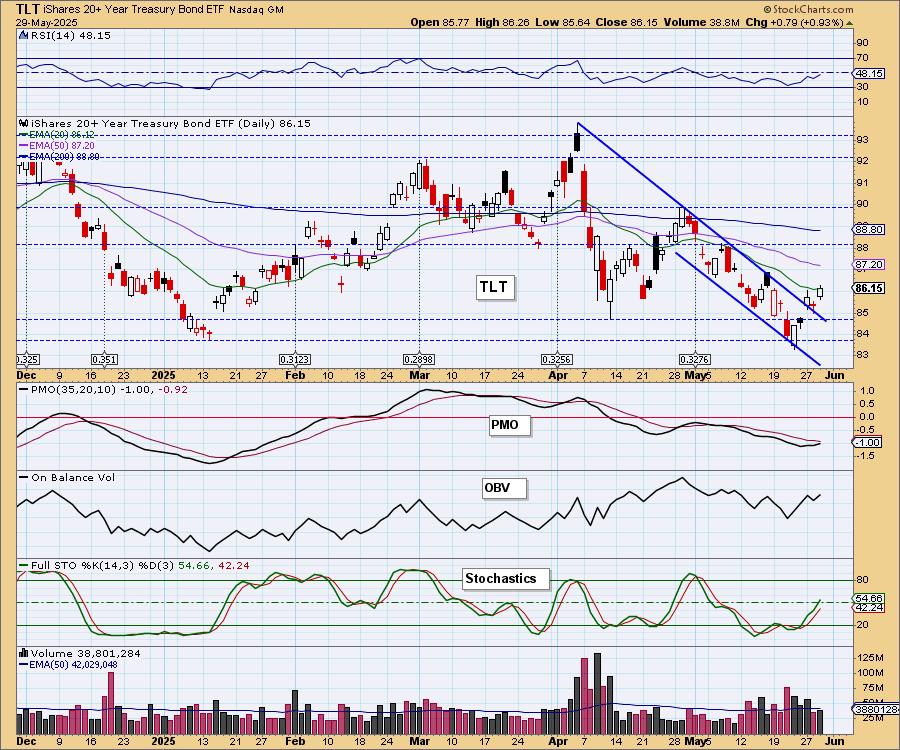900x750 pixels.
Task: Click the High 86.26 value
Action: (503, 22)
